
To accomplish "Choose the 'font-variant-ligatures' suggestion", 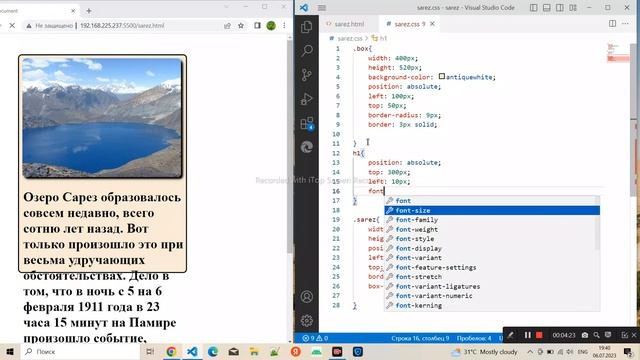I will tap(492, 286).
